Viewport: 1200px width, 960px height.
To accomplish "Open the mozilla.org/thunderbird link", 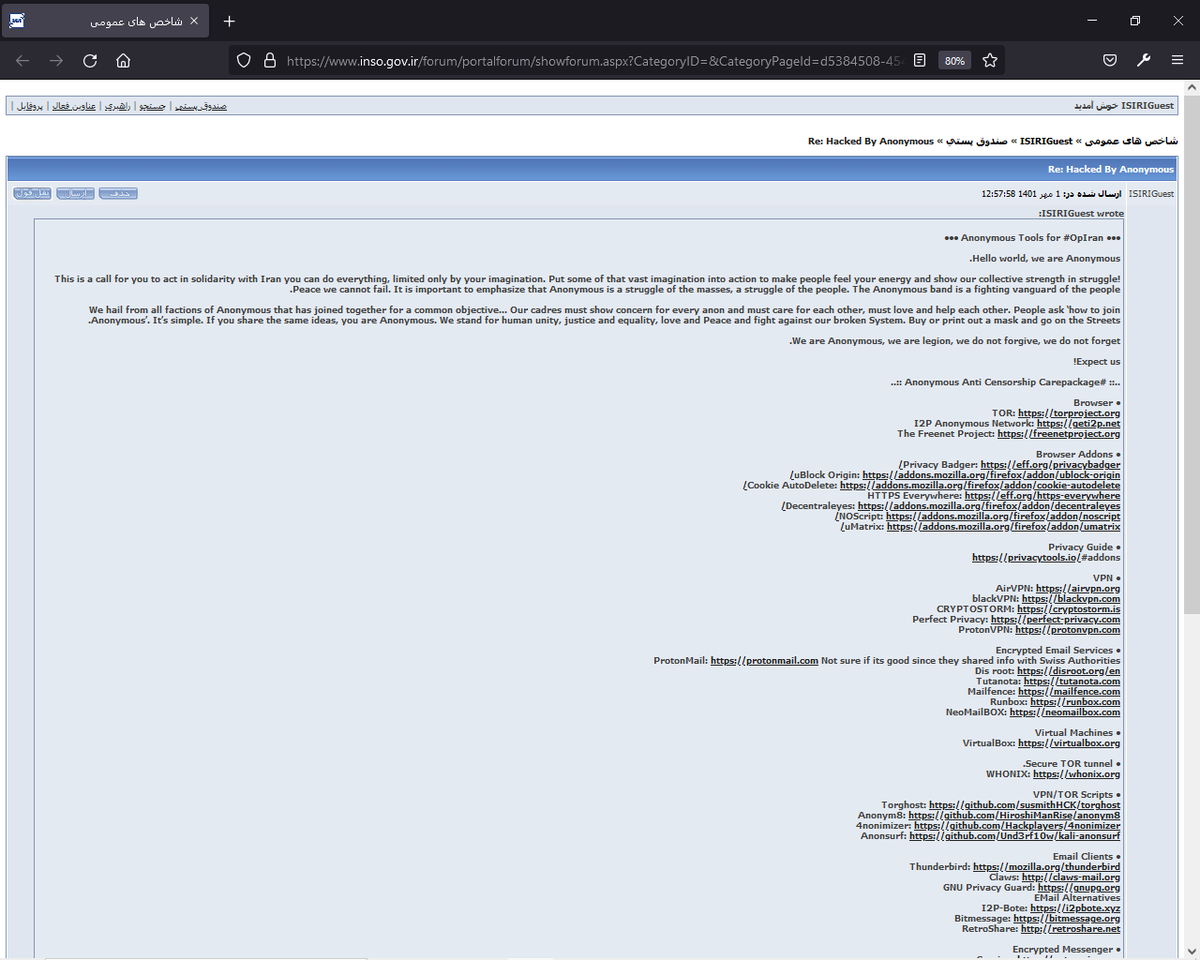I will 1047,867.
